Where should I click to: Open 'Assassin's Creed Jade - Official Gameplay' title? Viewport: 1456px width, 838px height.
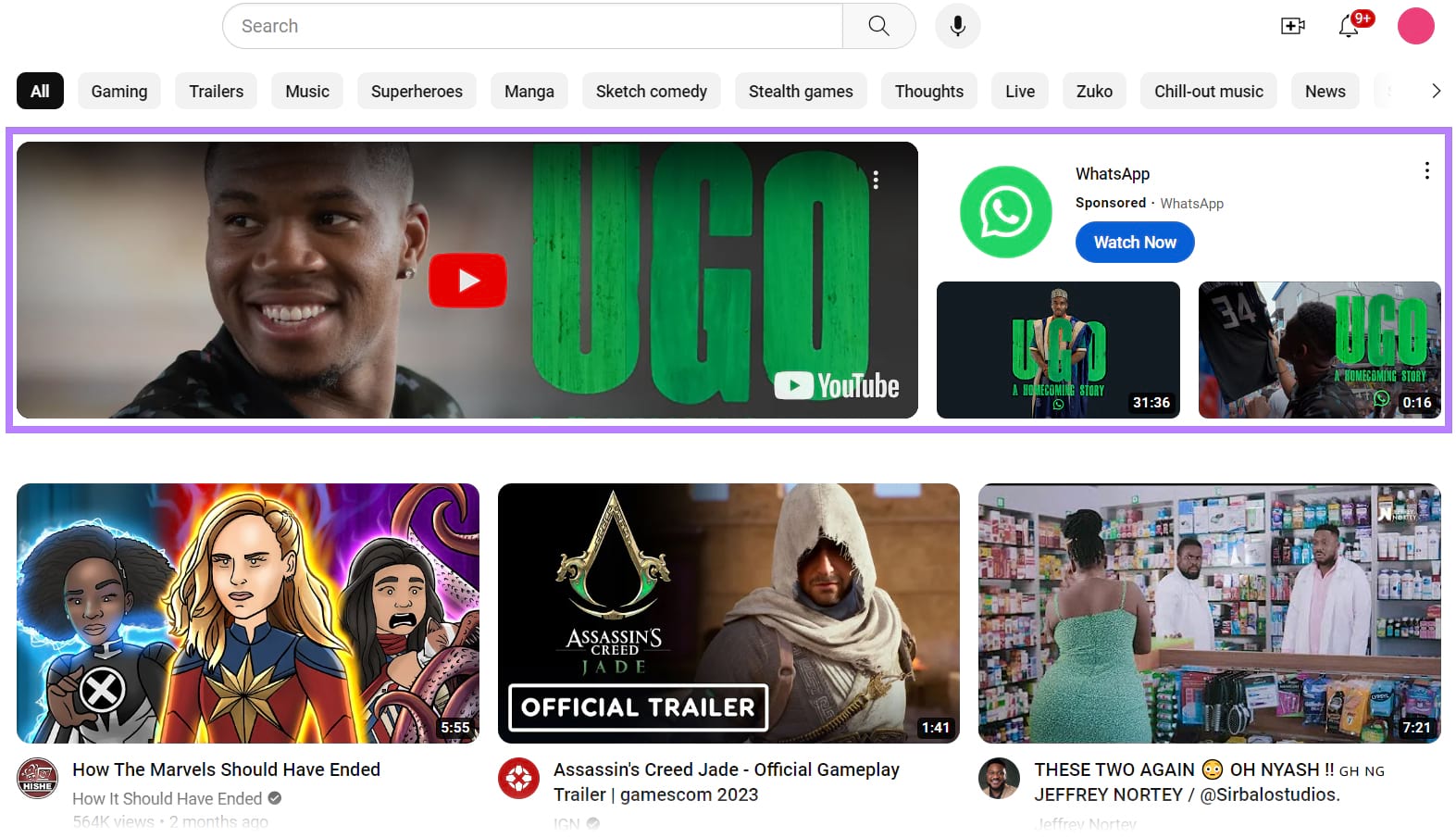coord(727,782)
